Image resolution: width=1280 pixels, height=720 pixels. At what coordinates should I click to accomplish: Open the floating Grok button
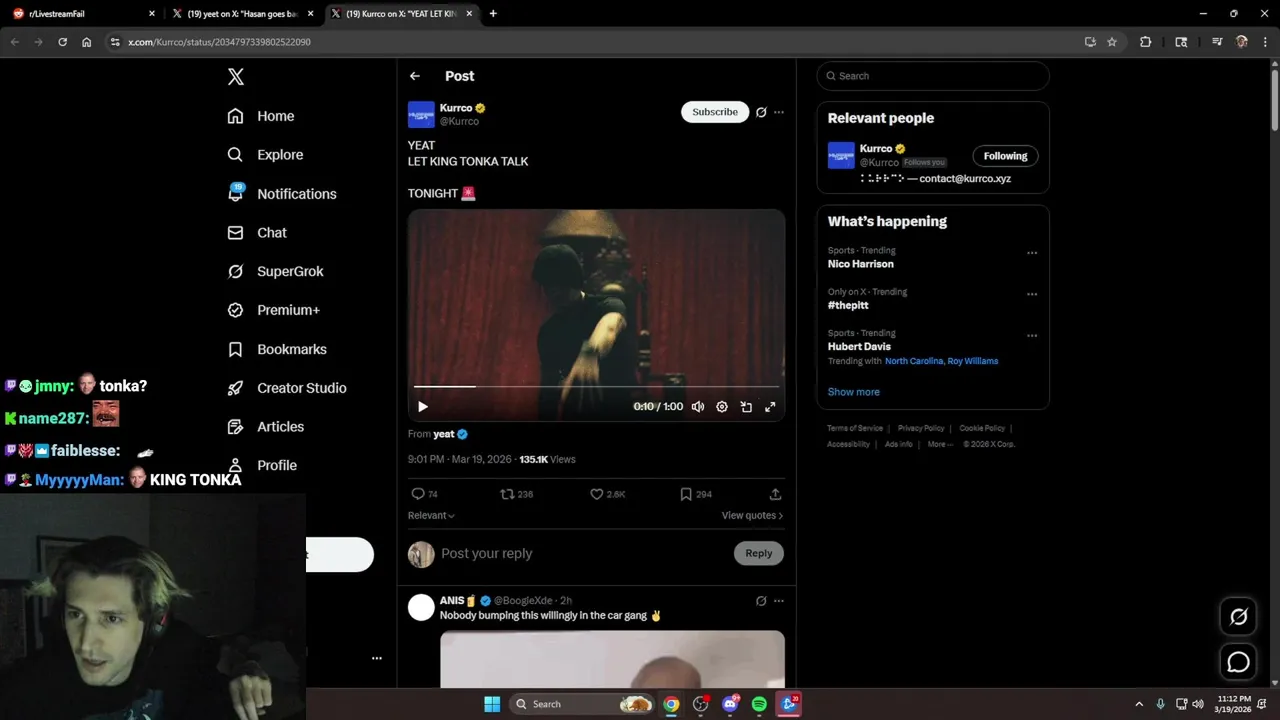pos(1238,617)
